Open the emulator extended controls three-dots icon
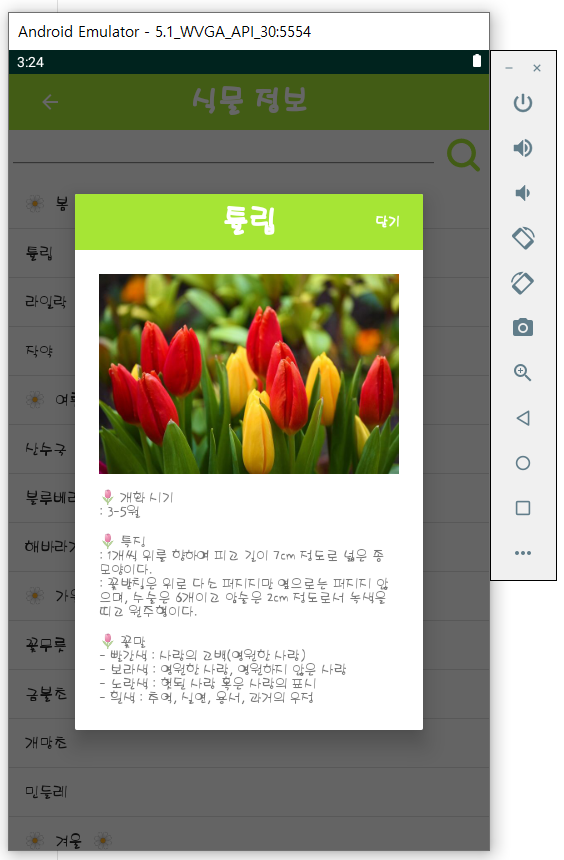This screenshot has width=564, height=860. pos(523,553)
